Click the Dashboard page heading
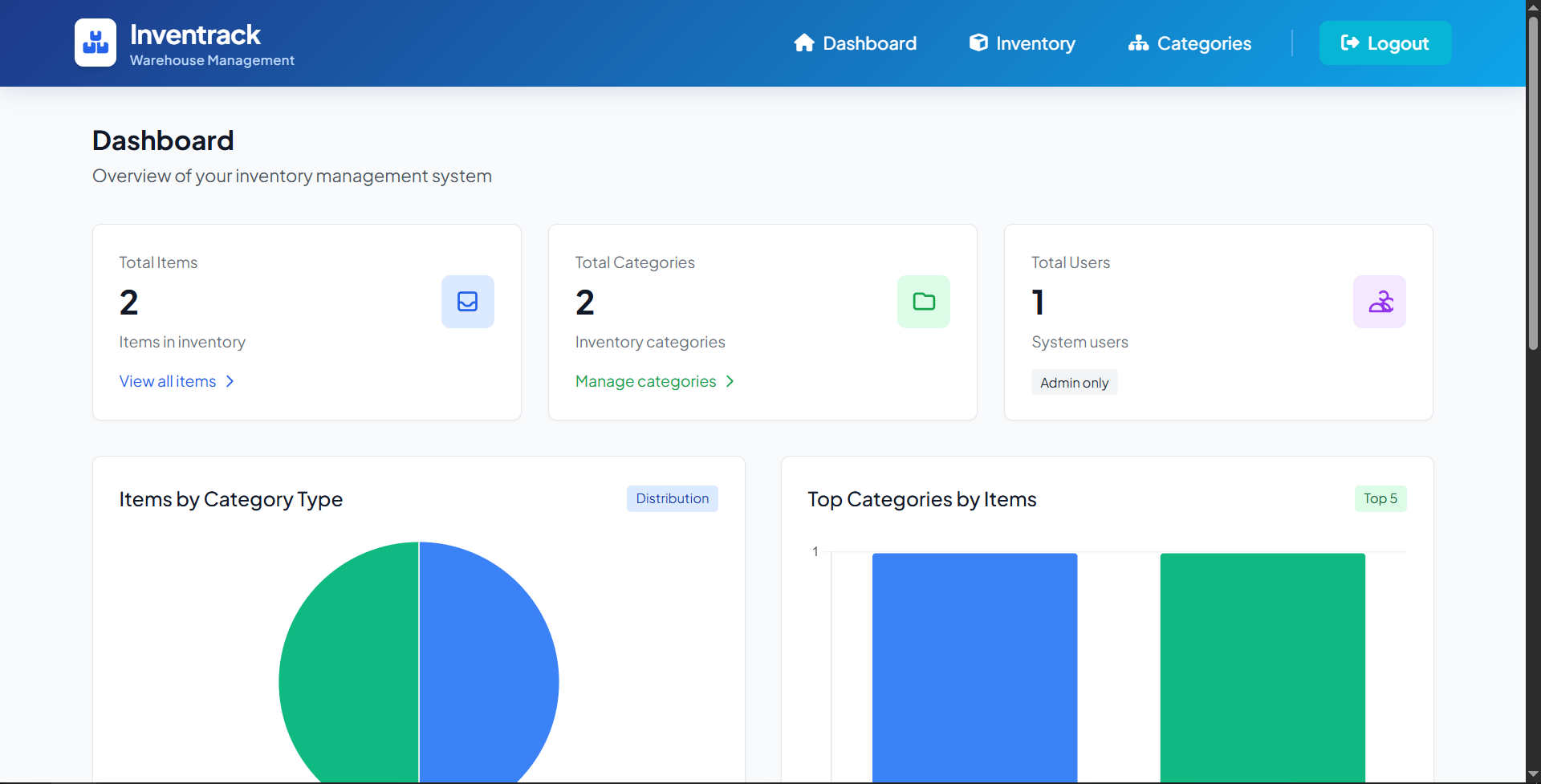This screenshot has width=1541, height=784. [163, 140]
